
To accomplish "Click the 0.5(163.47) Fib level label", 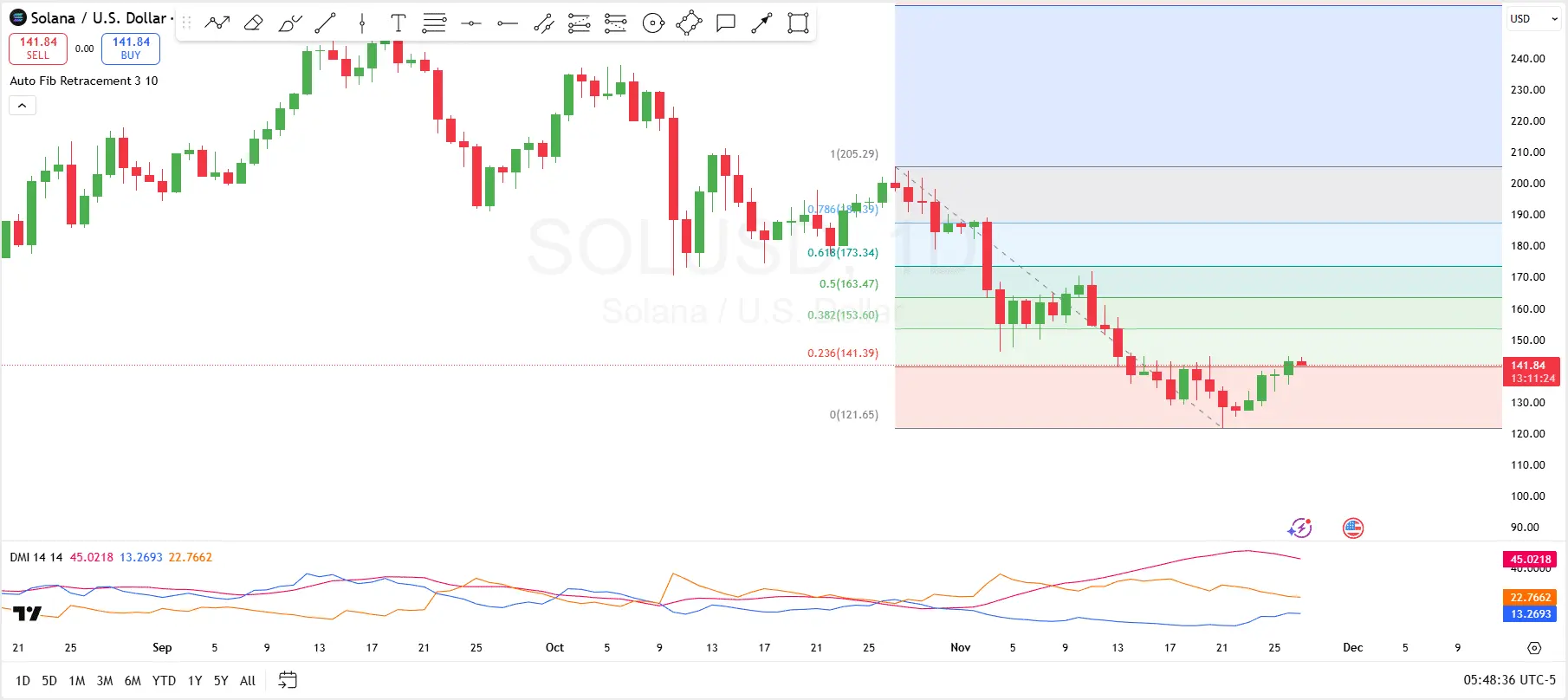I will point(849,284).
